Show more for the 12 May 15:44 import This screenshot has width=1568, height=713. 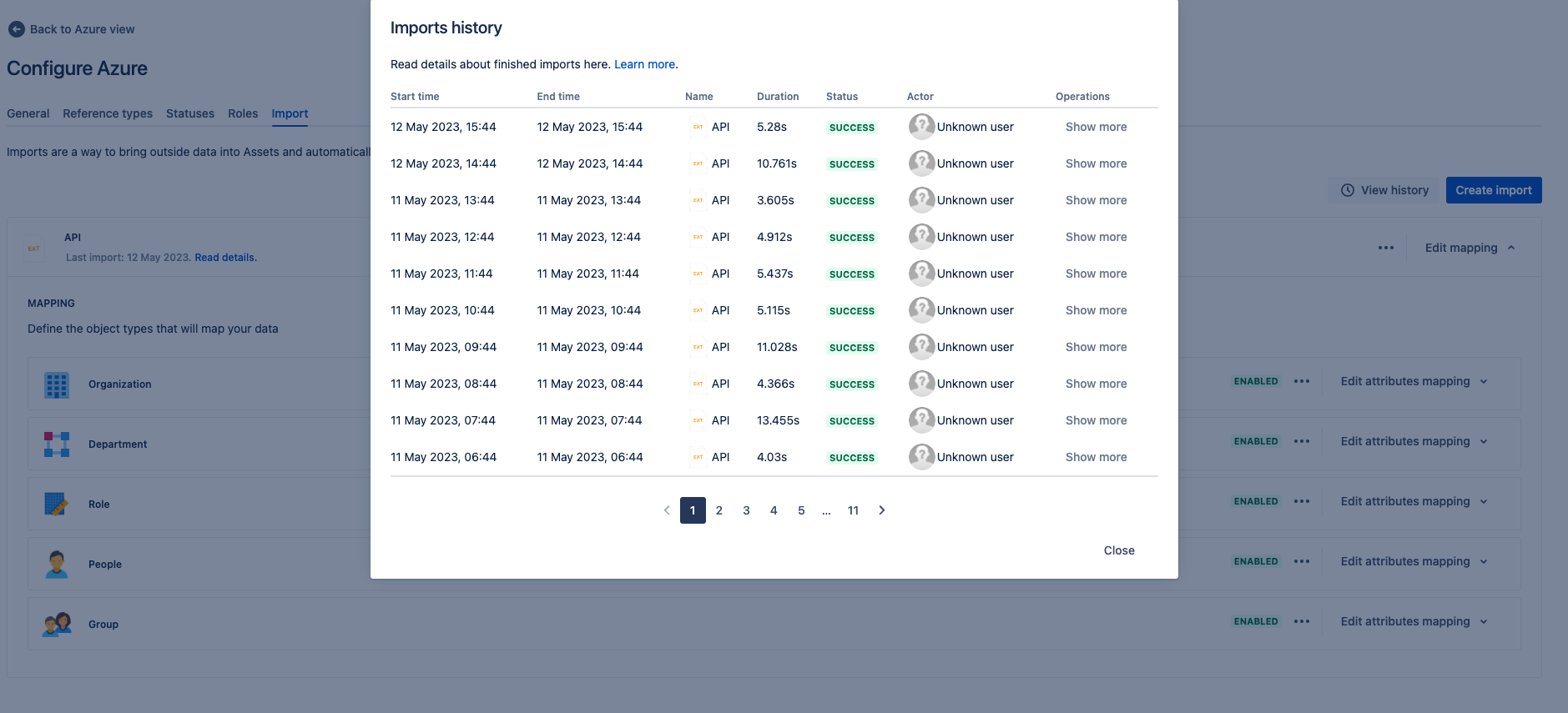point(1096,127)
